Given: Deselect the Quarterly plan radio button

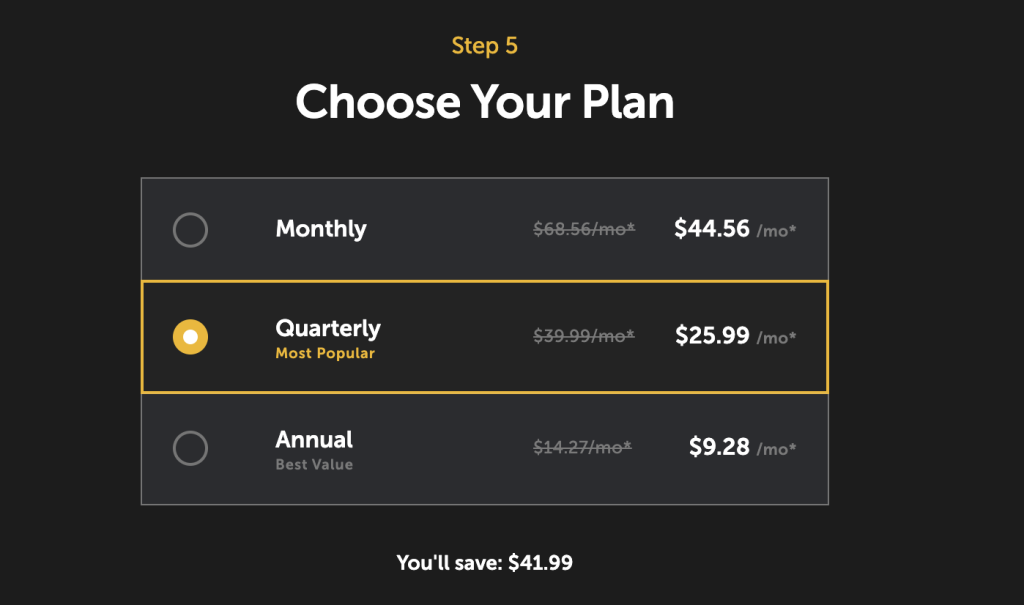Looking at the screenshot, I should click(x=190, y=337).
